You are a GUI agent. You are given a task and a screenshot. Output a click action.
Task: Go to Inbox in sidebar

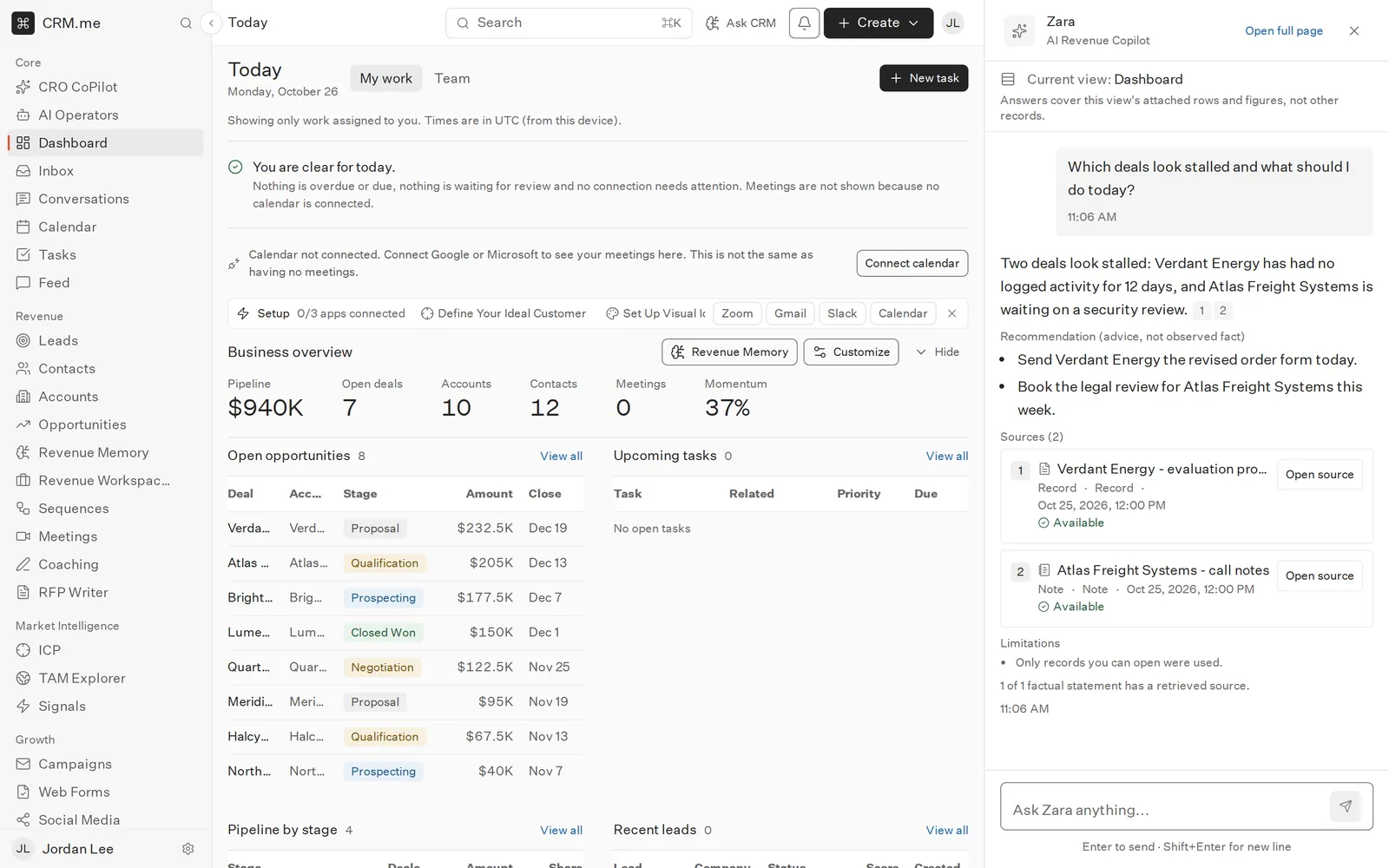[106, 171]
